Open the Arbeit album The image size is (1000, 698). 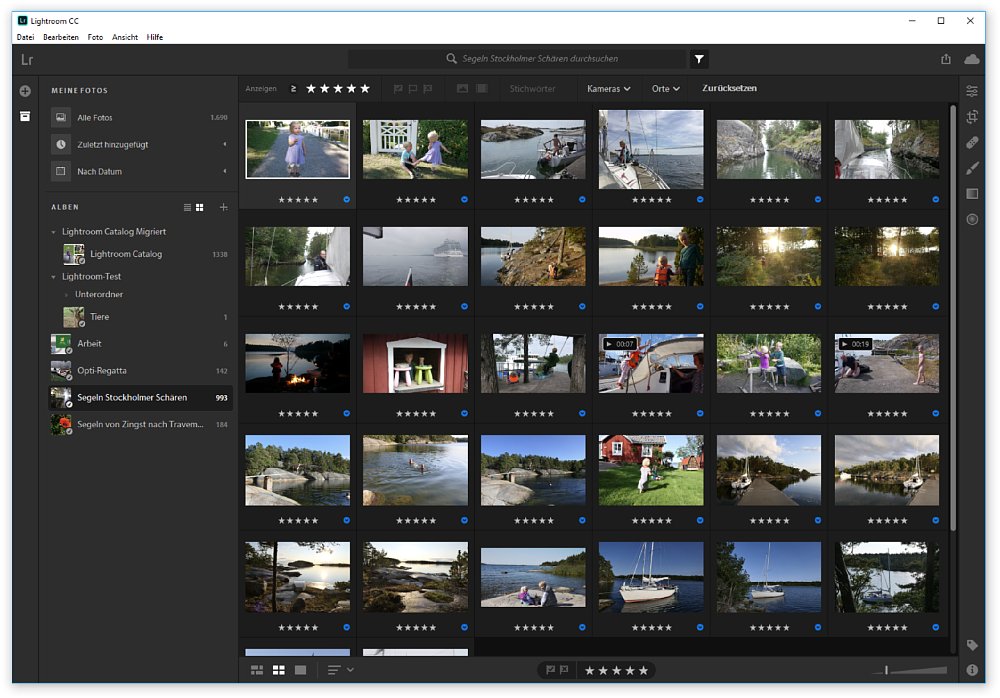(x=140, y=343)
